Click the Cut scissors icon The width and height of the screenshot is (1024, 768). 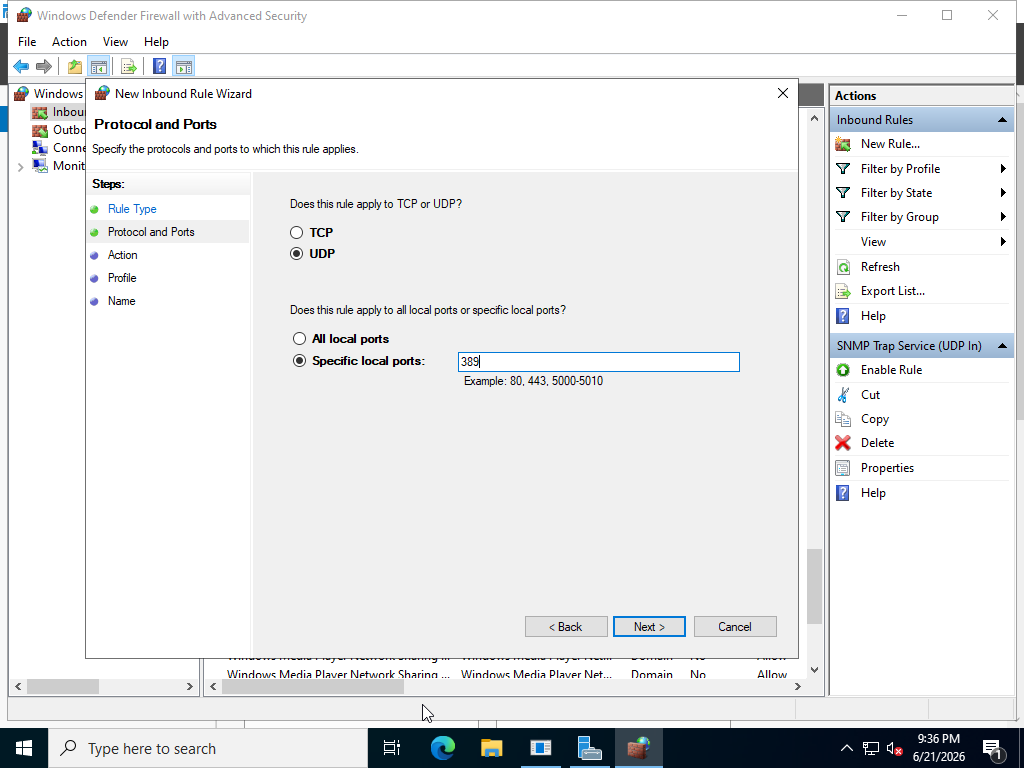[x=843, y=394]
